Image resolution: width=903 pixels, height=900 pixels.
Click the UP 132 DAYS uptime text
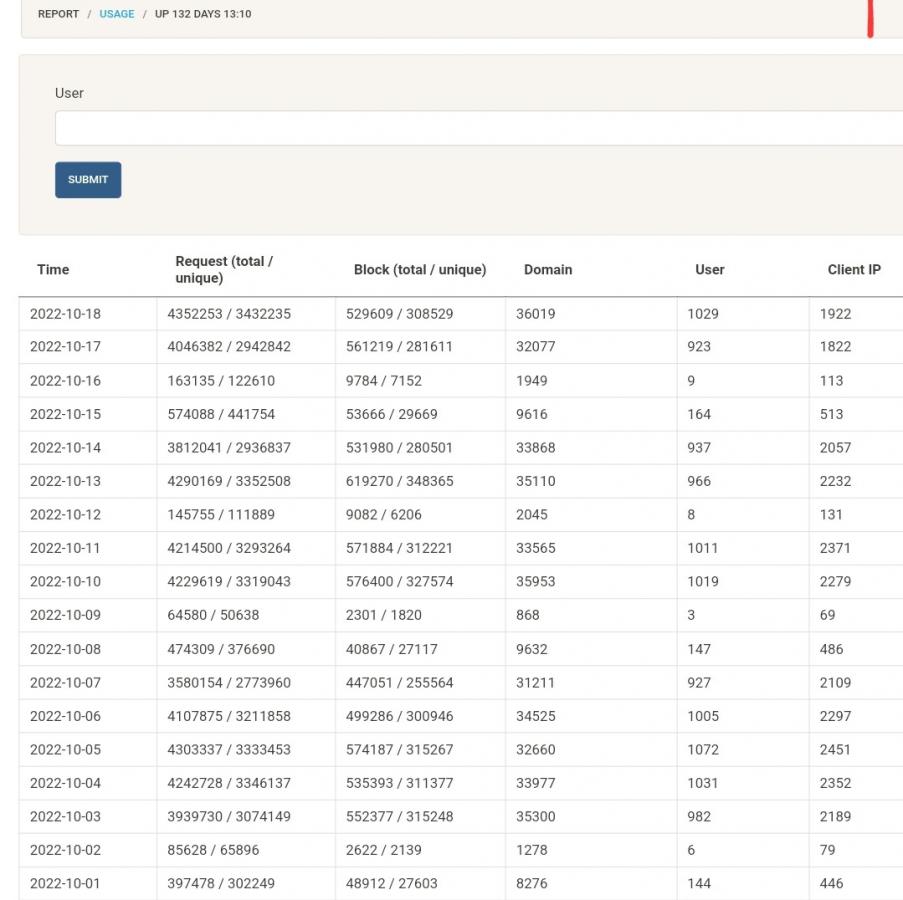click(203, 14)
